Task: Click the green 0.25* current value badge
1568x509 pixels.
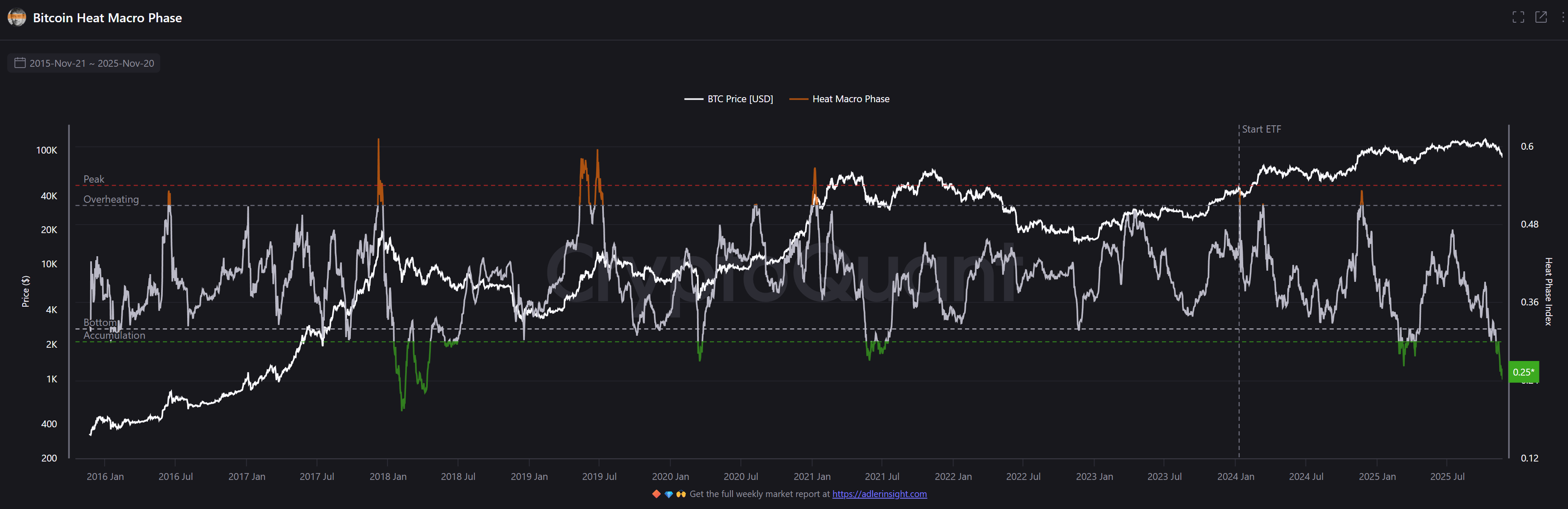Action: click(1523, 372)
